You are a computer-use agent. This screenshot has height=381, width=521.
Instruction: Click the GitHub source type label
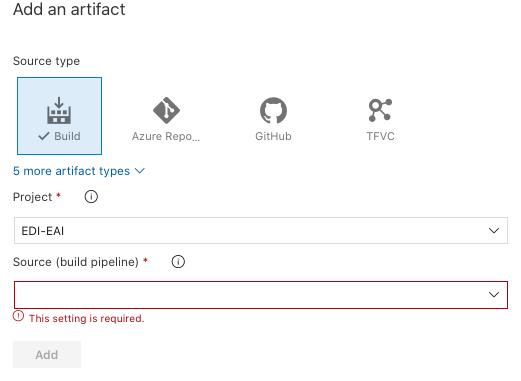(273, 136)
